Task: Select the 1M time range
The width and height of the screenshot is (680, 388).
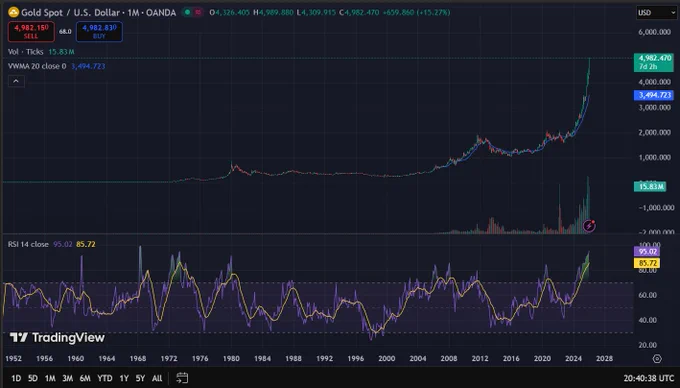Action: tap(50, 378)
